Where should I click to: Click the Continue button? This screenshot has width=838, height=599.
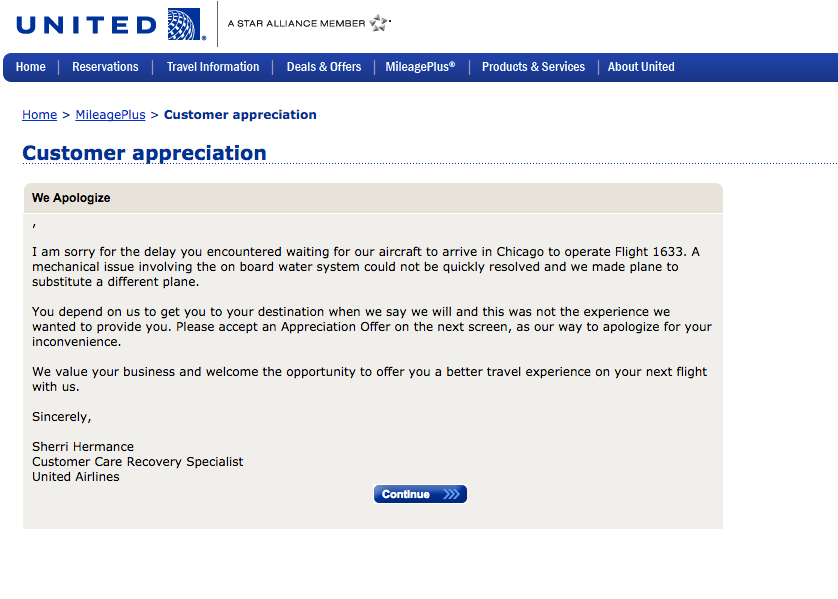click(x=420, y=494)
